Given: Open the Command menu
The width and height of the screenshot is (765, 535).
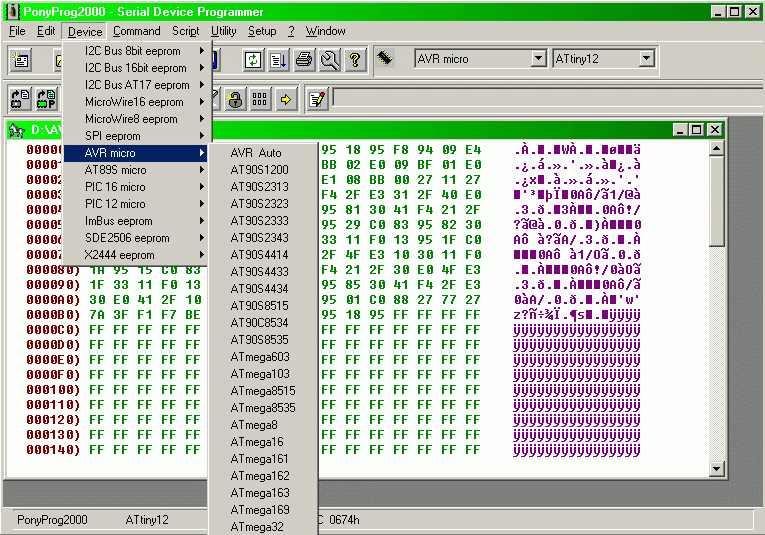Looking at the screenshot, I should [x=137, y=31].
